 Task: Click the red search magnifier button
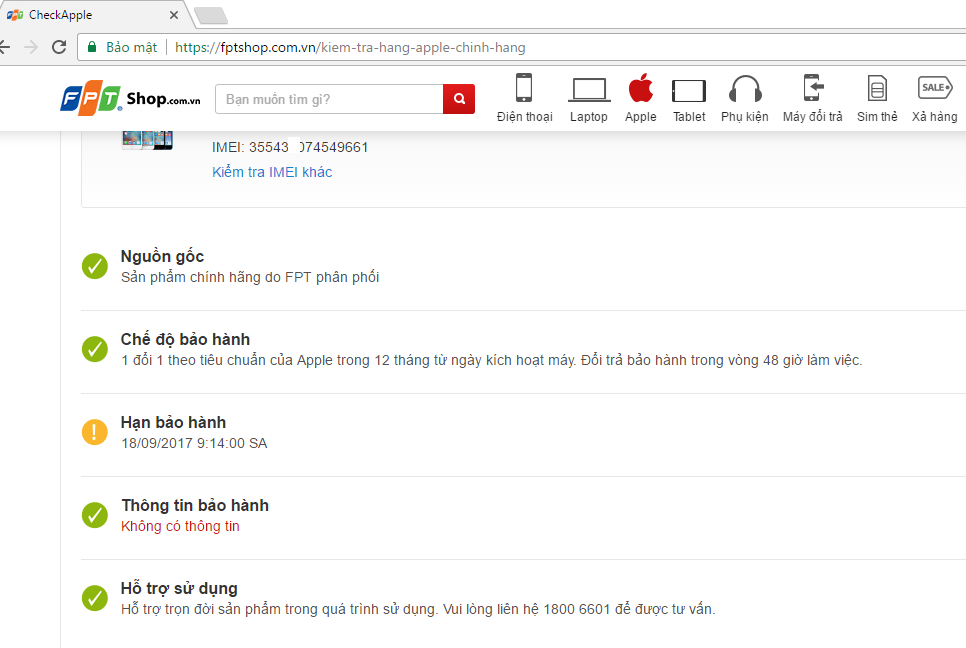coord(459,99)
